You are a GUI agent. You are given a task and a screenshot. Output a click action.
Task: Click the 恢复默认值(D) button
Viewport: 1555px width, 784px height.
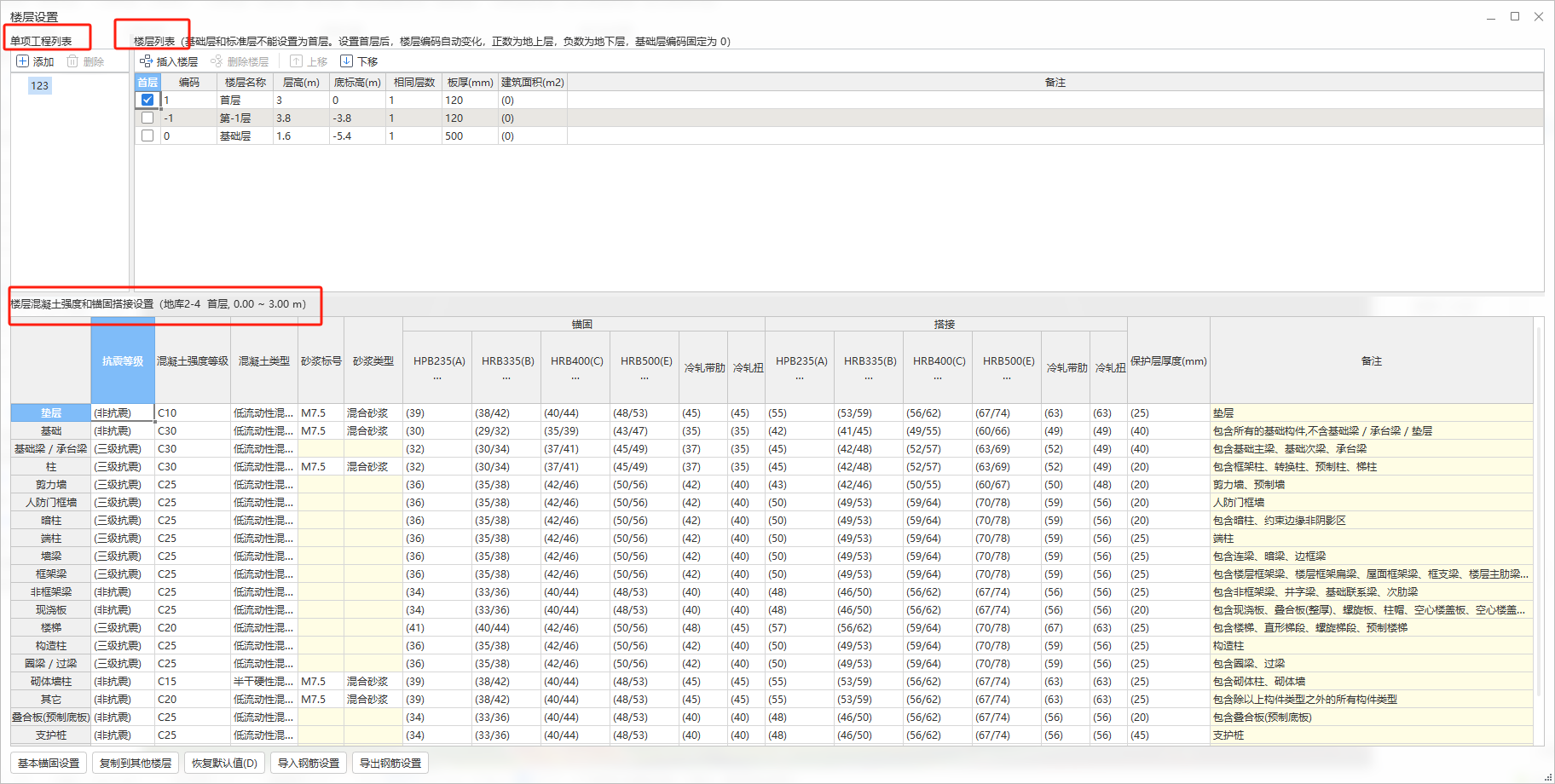pos(224,763)
